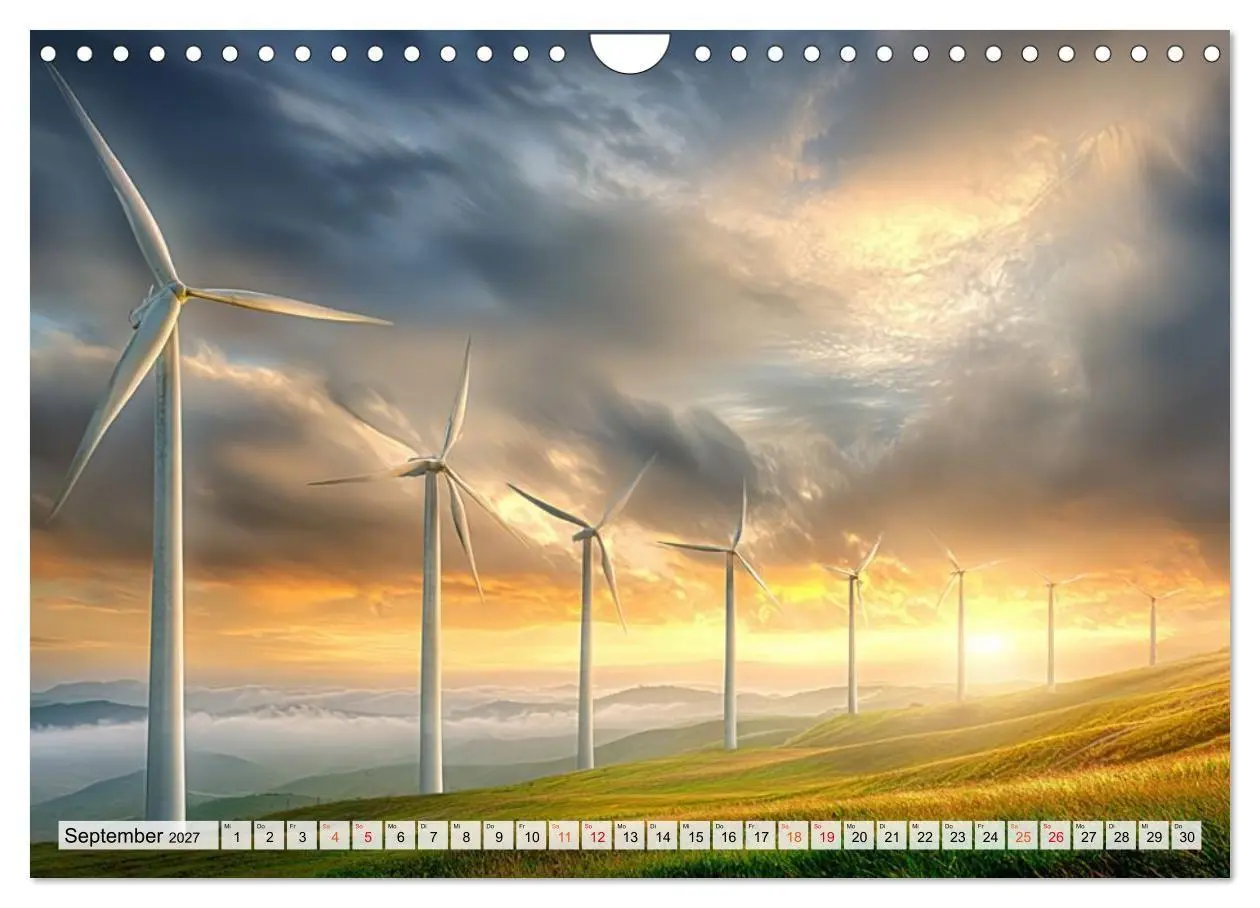Select day 10 (Fr) in the calendar strip

[x=531, y=836]
